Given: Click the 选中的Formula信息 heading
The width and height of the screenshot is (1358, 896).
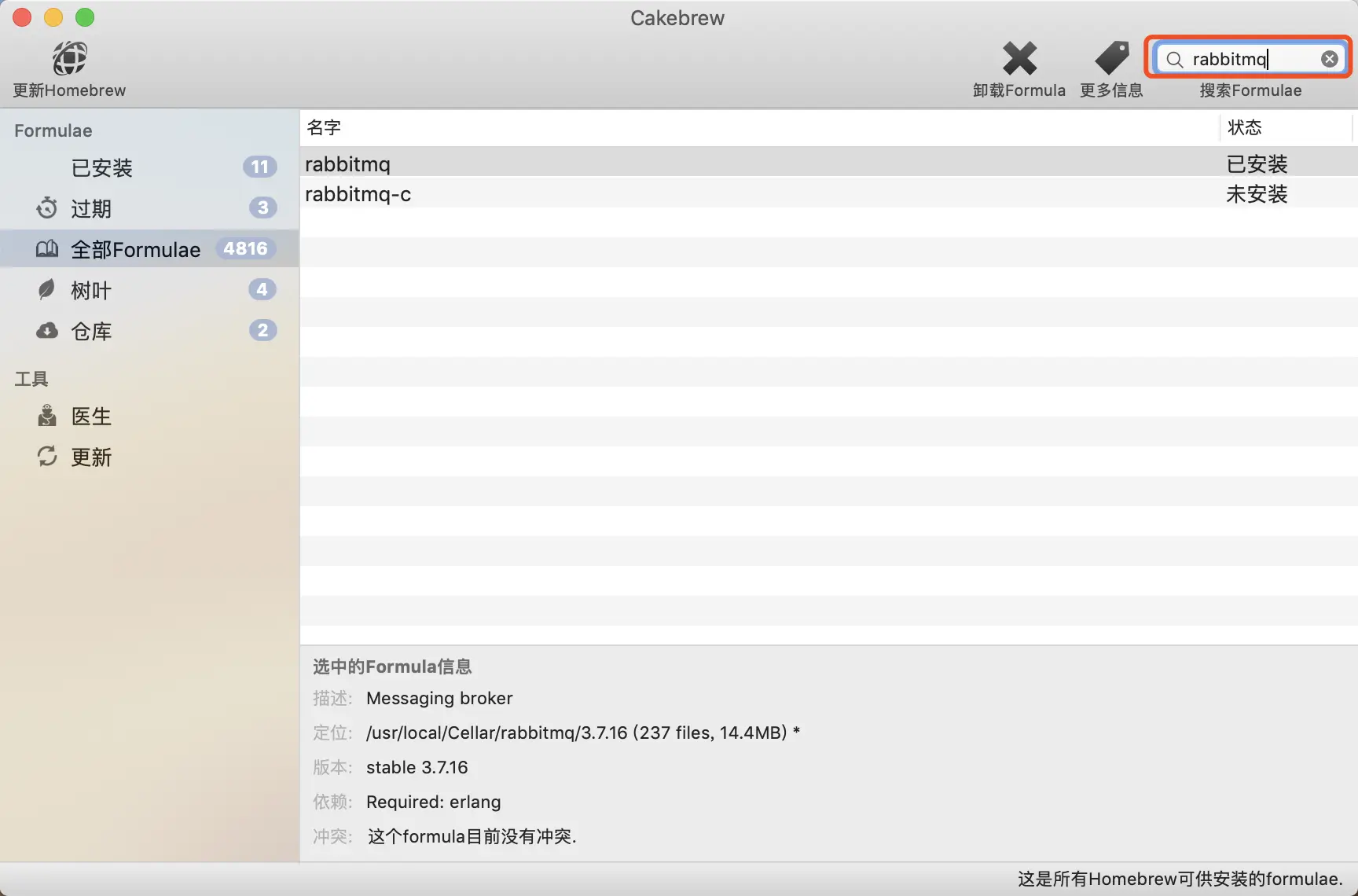Looking at the screenshot, I should point(392,666).
